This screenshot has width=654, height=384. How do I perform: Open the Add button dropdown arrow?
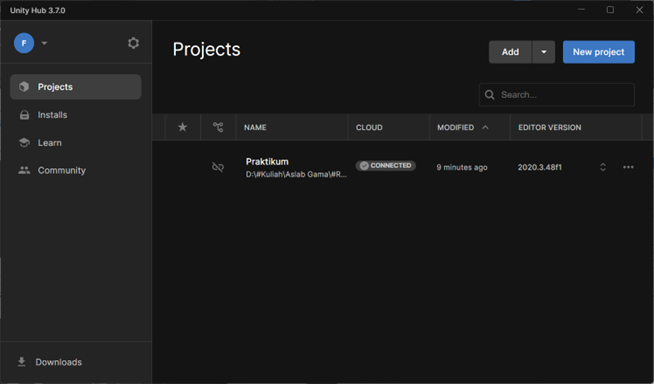543,52
